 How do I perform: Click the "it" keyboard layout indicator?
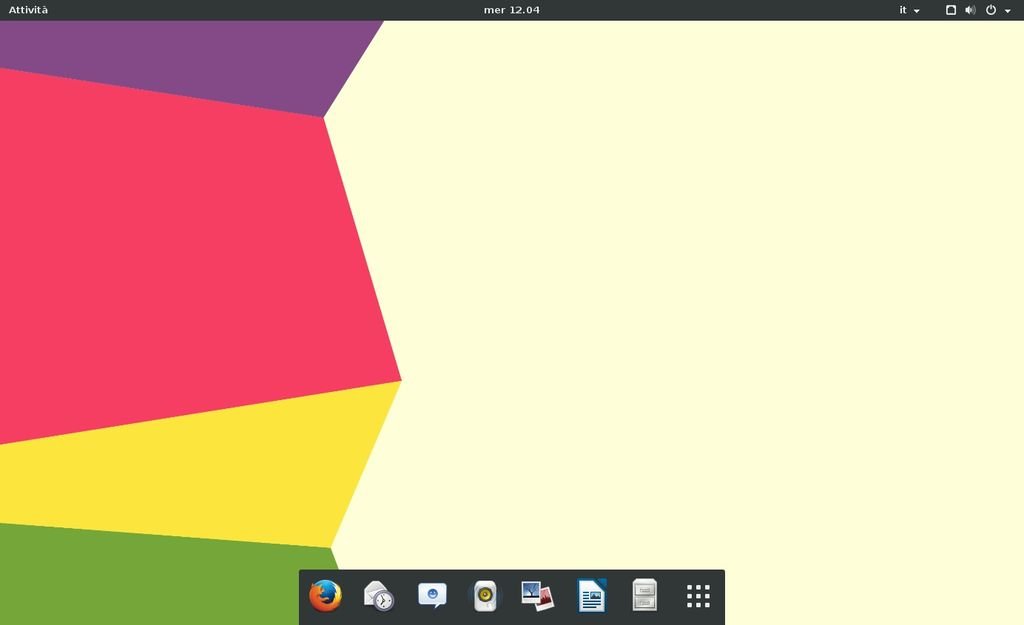[903, 10]
